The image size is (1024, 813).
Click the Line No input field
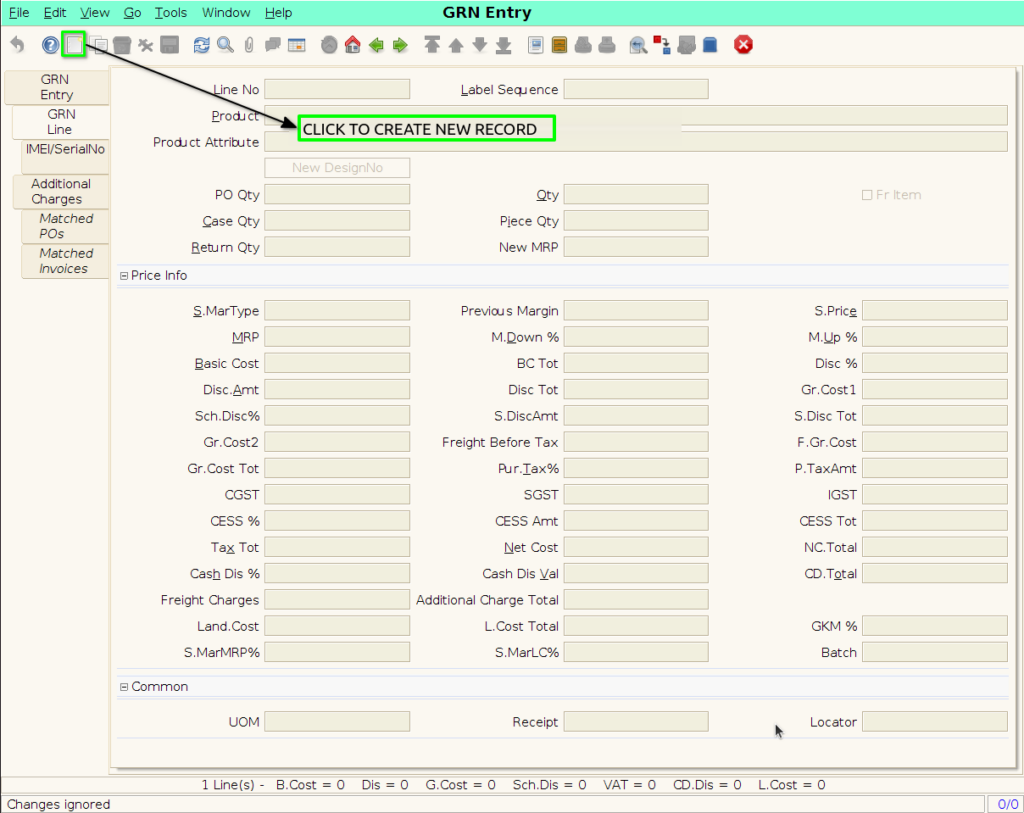(x=337, y=89)
